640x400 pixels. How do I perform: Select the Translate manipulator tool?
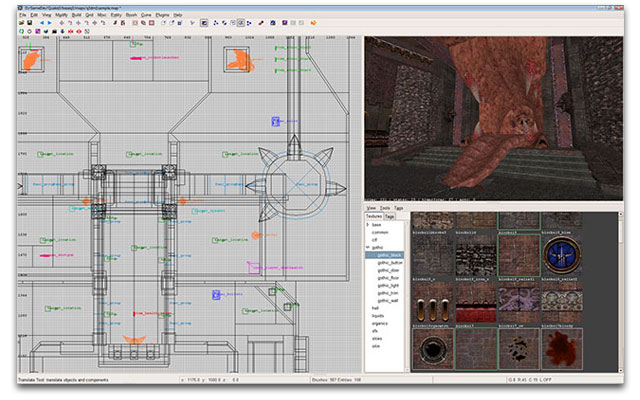tap(216, 23)
